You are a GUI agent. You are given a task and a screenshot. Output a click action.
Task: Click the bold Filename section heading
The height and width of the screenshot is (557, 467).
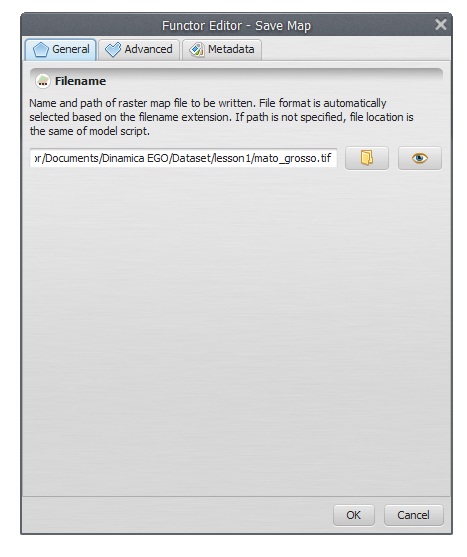click(80, 81)
